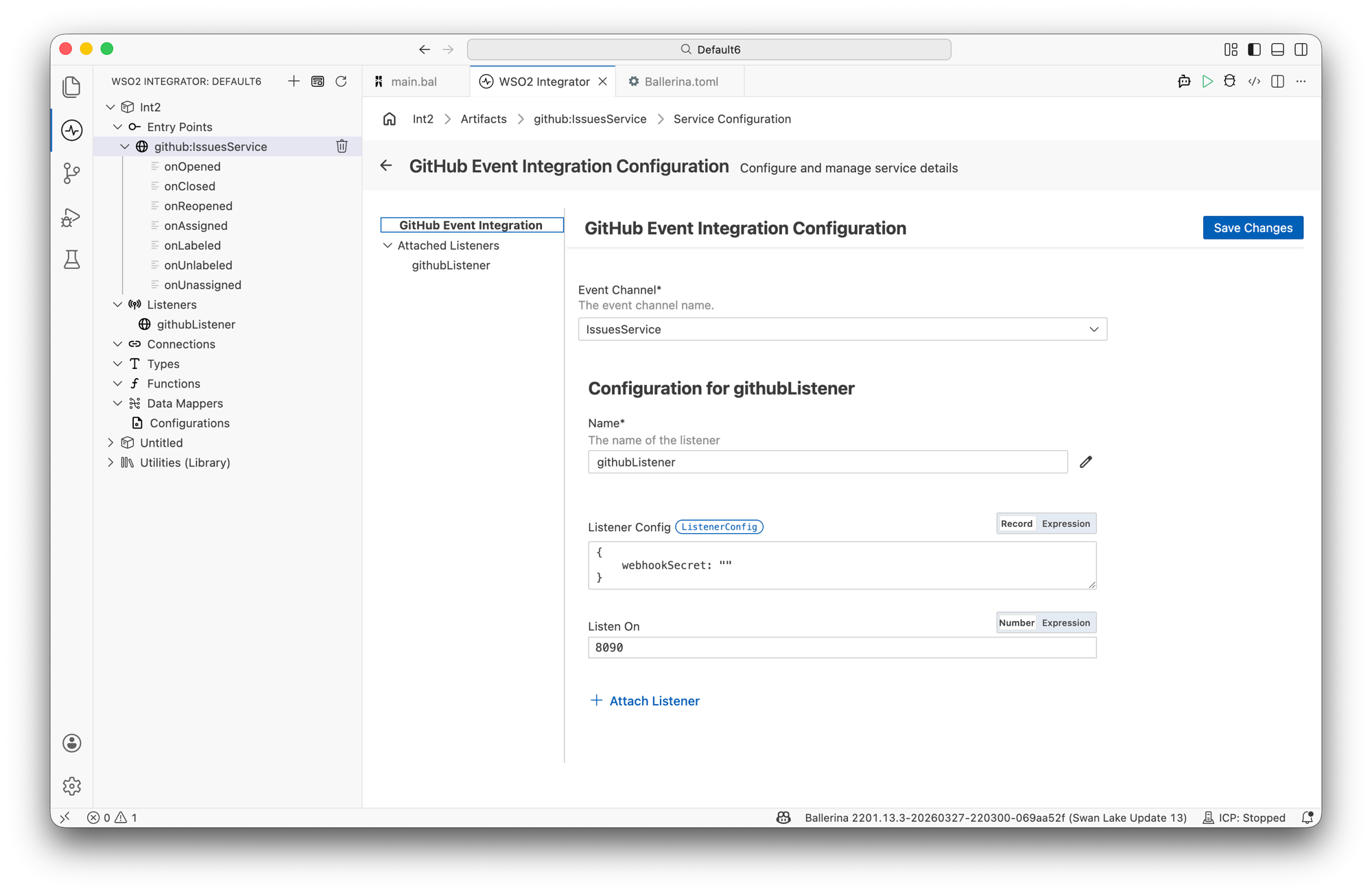Viewport: 1372px width, 894px height.
Task: Refresh the WSO2 Integrator project tree
Action: click(x=341, y=81)
